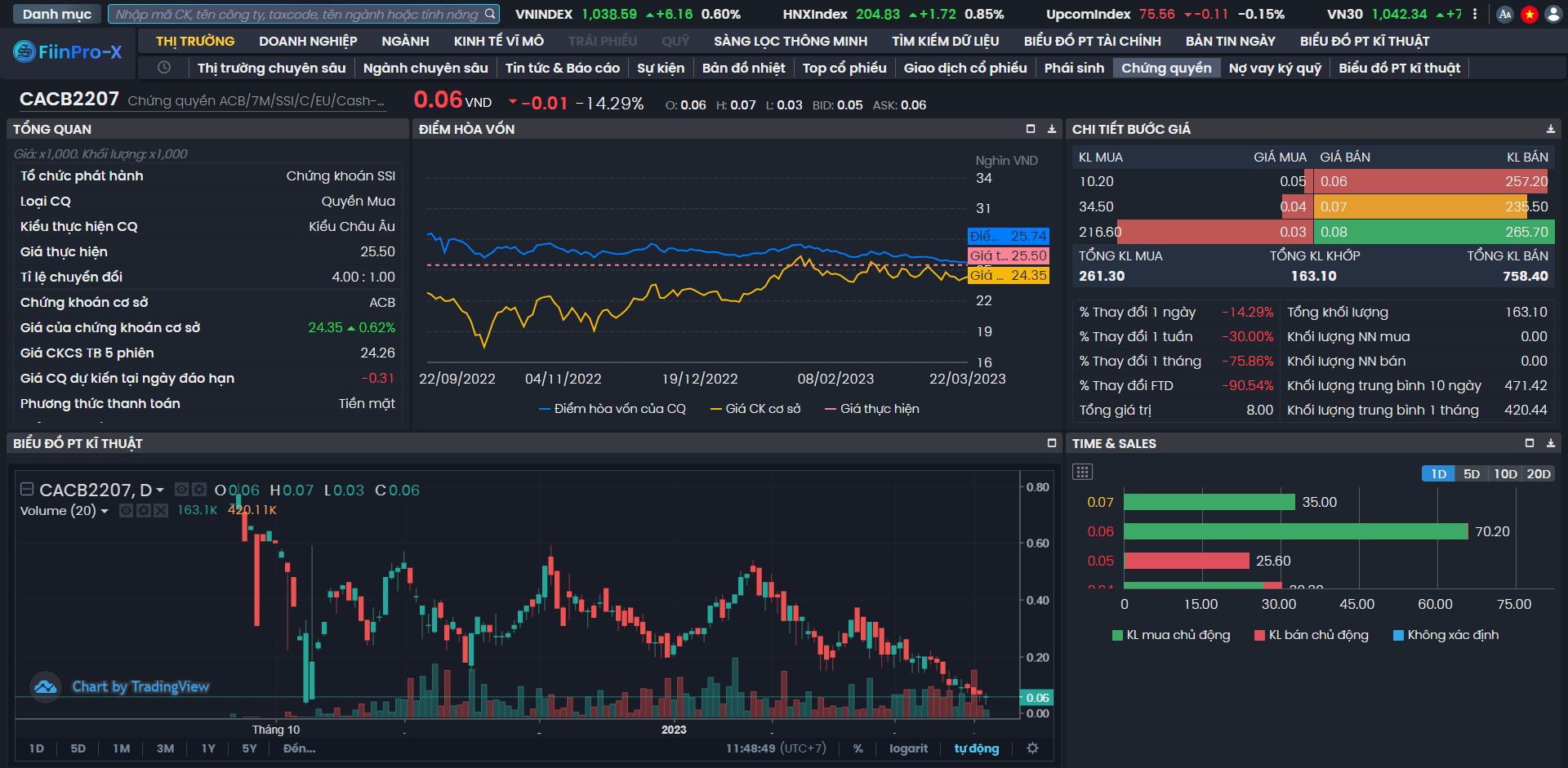Remove the Volume indicator with the X icon
This screenshot has width=1568, height=768.
pos(161,510)
